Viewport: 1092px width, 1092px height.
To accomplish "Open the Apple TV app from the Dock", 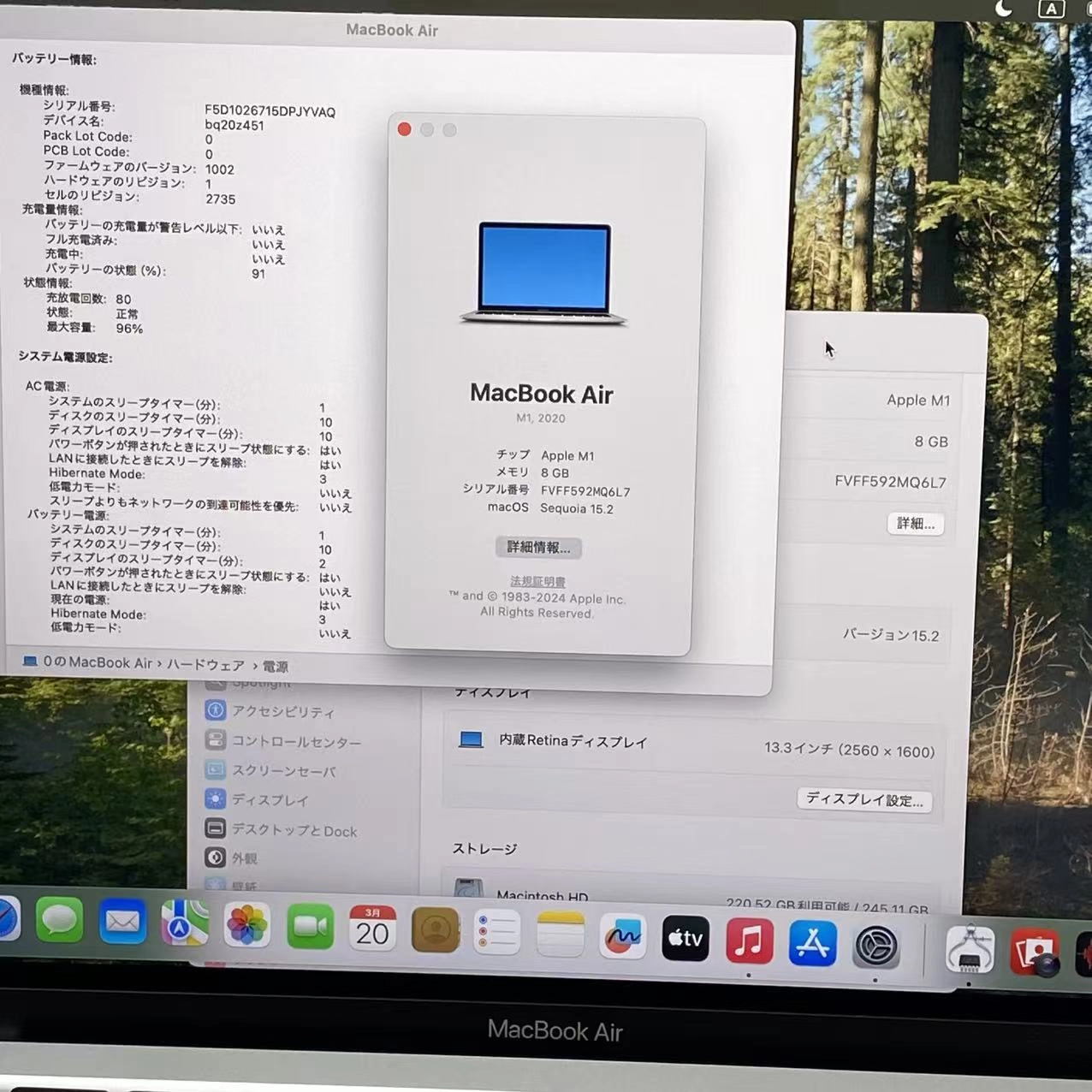I will click(685, 938).
